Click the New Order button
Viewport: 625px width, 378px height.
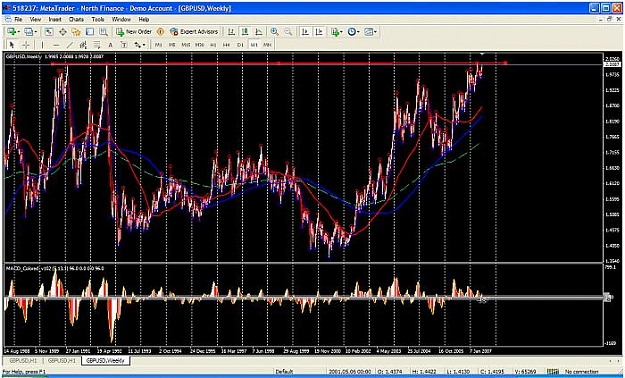click(x=134, y=32)
